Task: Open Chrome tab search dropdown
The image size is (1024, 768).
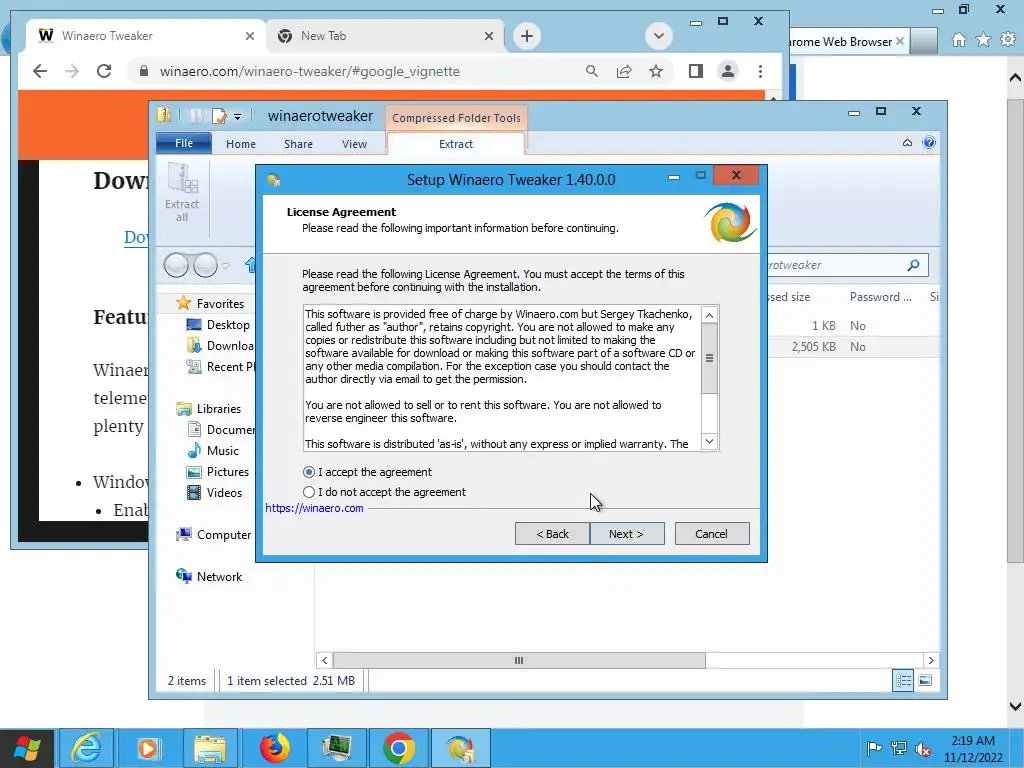Action: (x=659, y=36)
